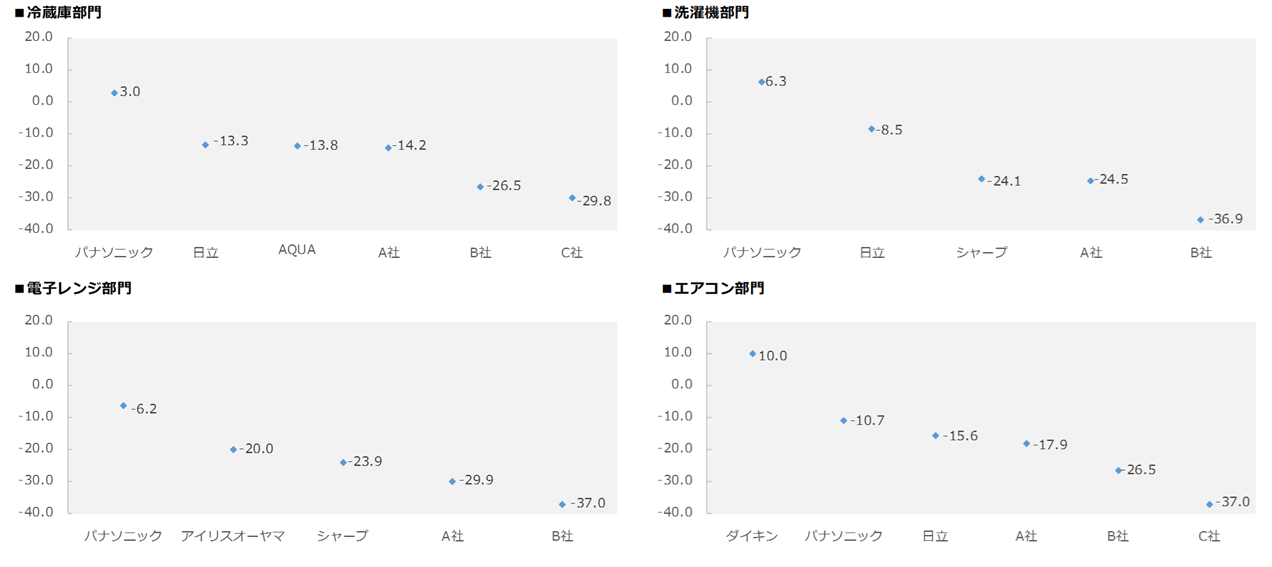1272x567 pixels.
Task: Select the 10.0 ダイキン data point
Action: point(752,354)
